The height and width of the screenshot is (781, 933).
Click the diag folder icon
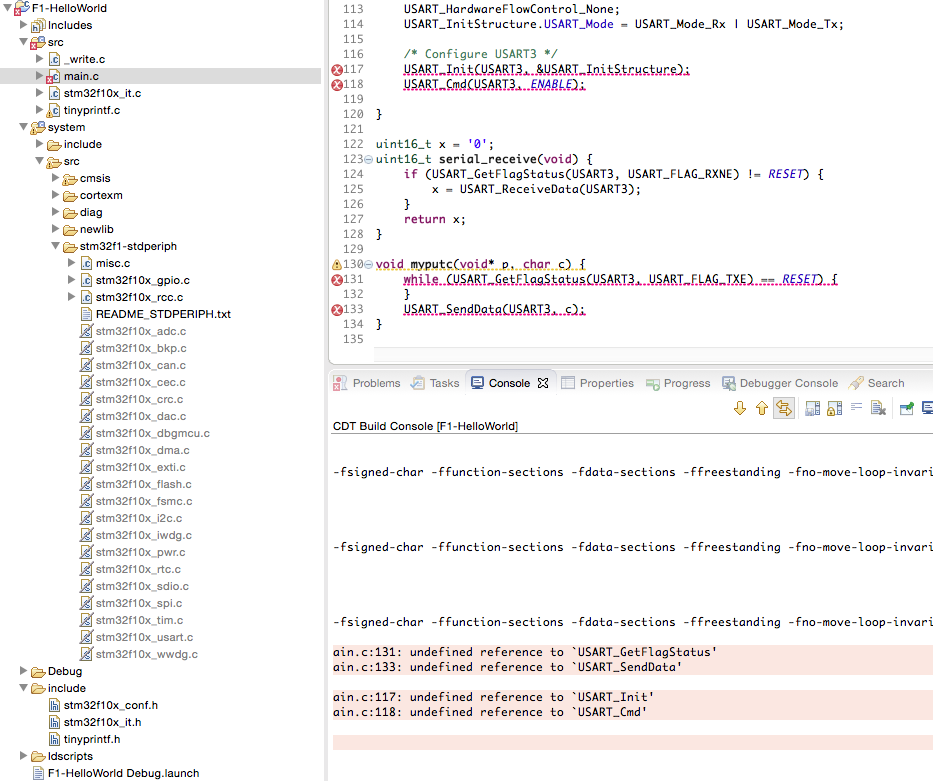(70, 212)
